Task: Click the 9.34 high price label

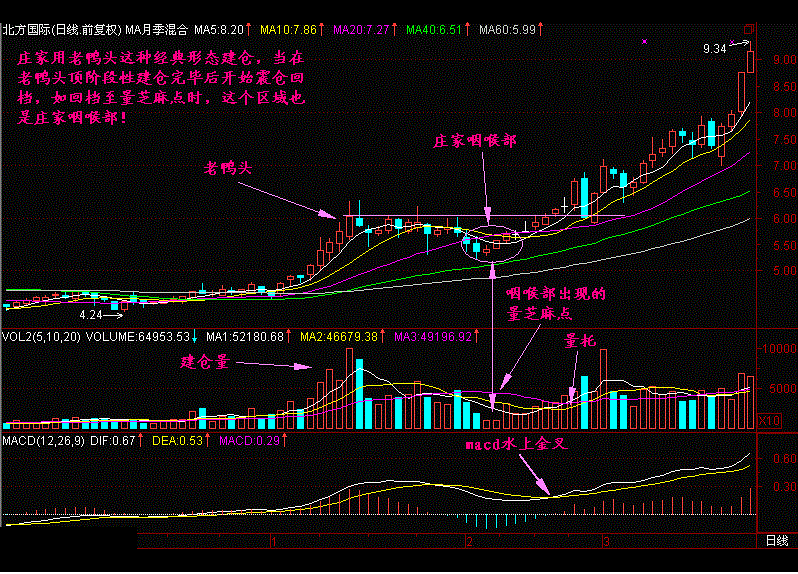Action: pyautogui.click(x=714, y=48)
